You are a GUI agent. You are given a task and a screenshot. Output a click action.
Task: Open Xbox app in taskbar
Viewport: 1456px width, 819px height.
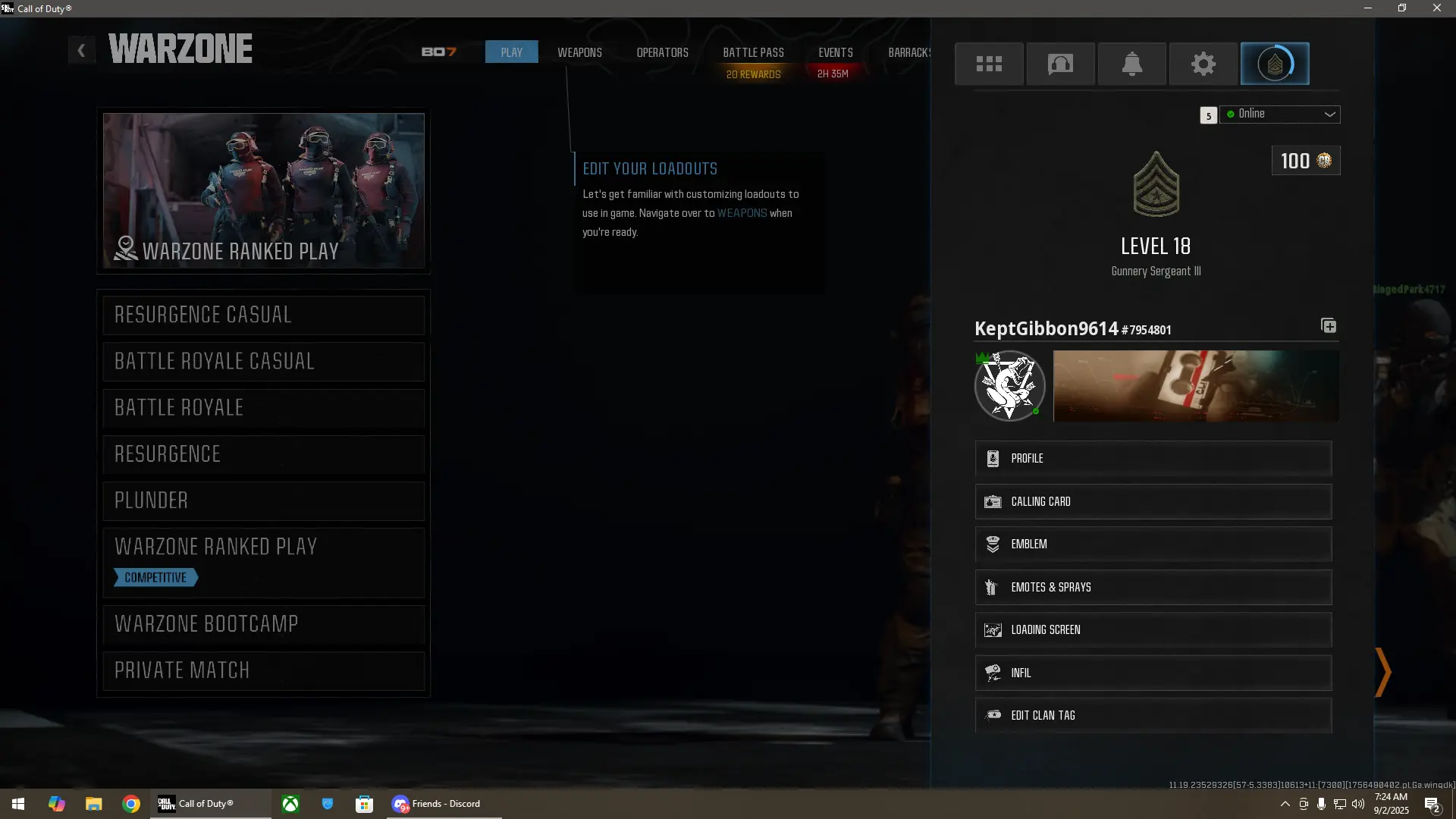pos(290,804)
